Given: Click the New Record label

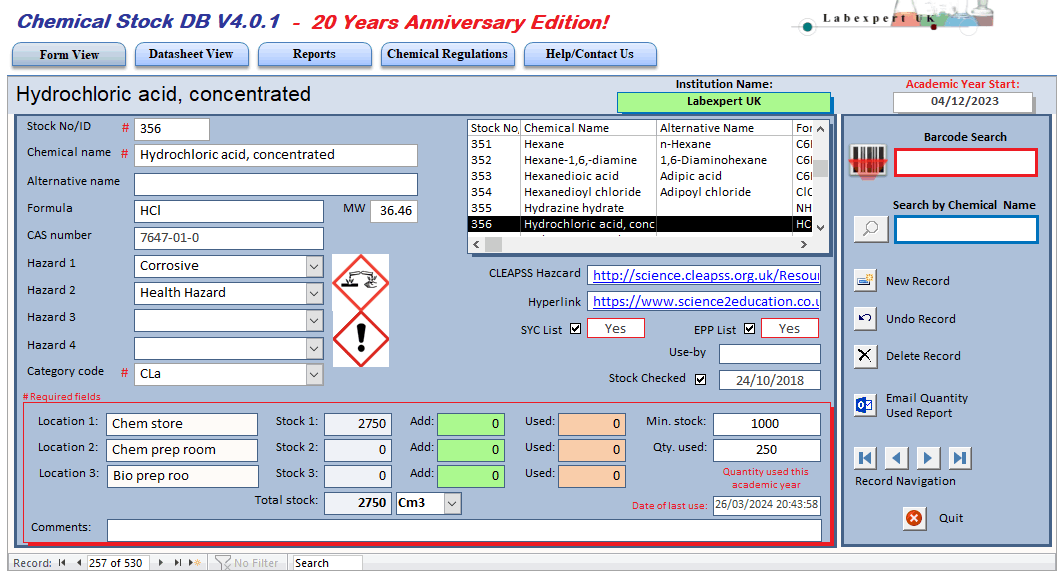Looking at the screenshot, I should pyautogui.click(x=918, y=281).
